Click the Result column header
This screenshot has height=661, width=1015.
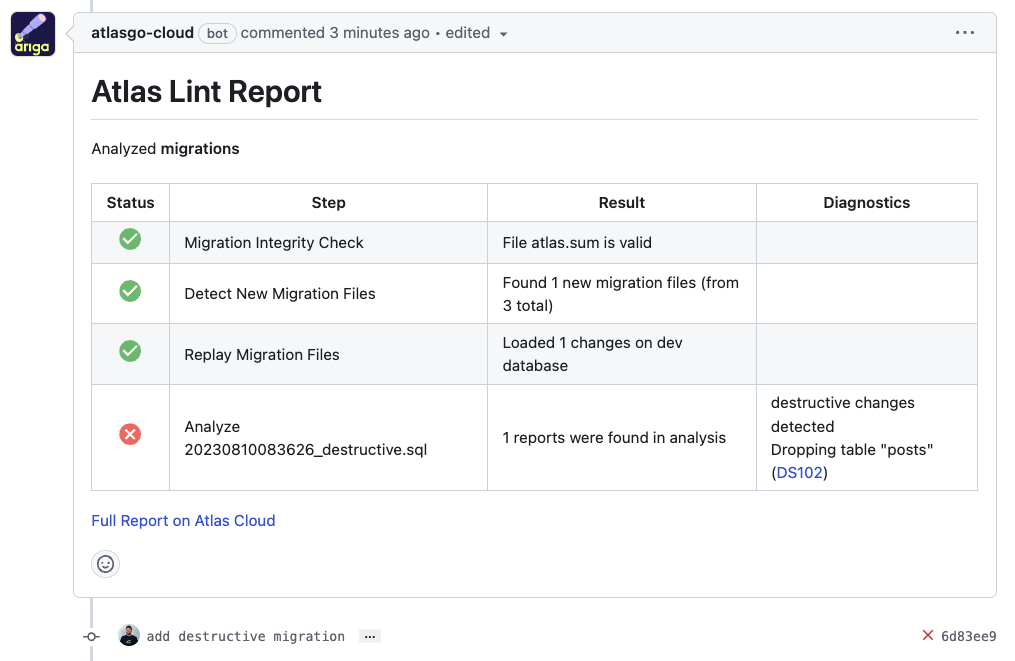point(621,203)
